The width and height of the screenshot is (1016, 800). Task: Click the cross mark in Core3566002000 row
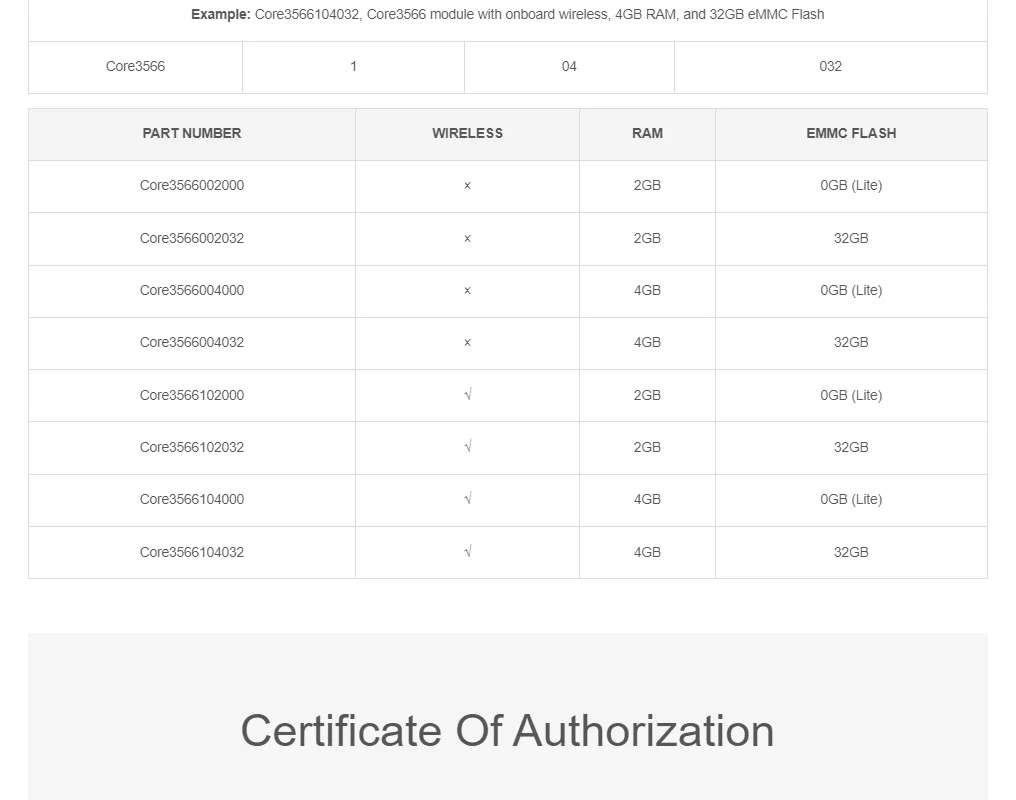click(x=467, y=186)
